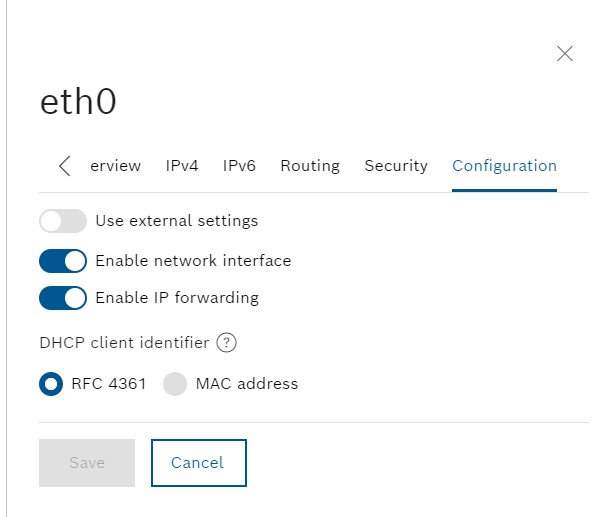Viewport: 598px width, 517px height.
Task: Click the left chevron to scroll tabs back
Action: (65, 166)
